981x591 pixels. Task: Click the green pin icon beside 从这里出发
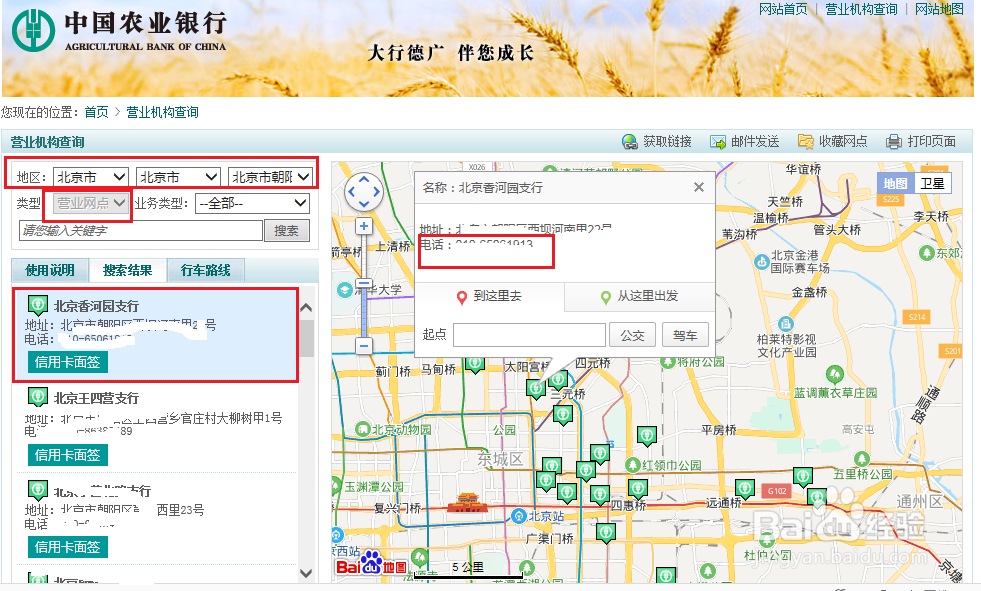click(x=606, y=298)
